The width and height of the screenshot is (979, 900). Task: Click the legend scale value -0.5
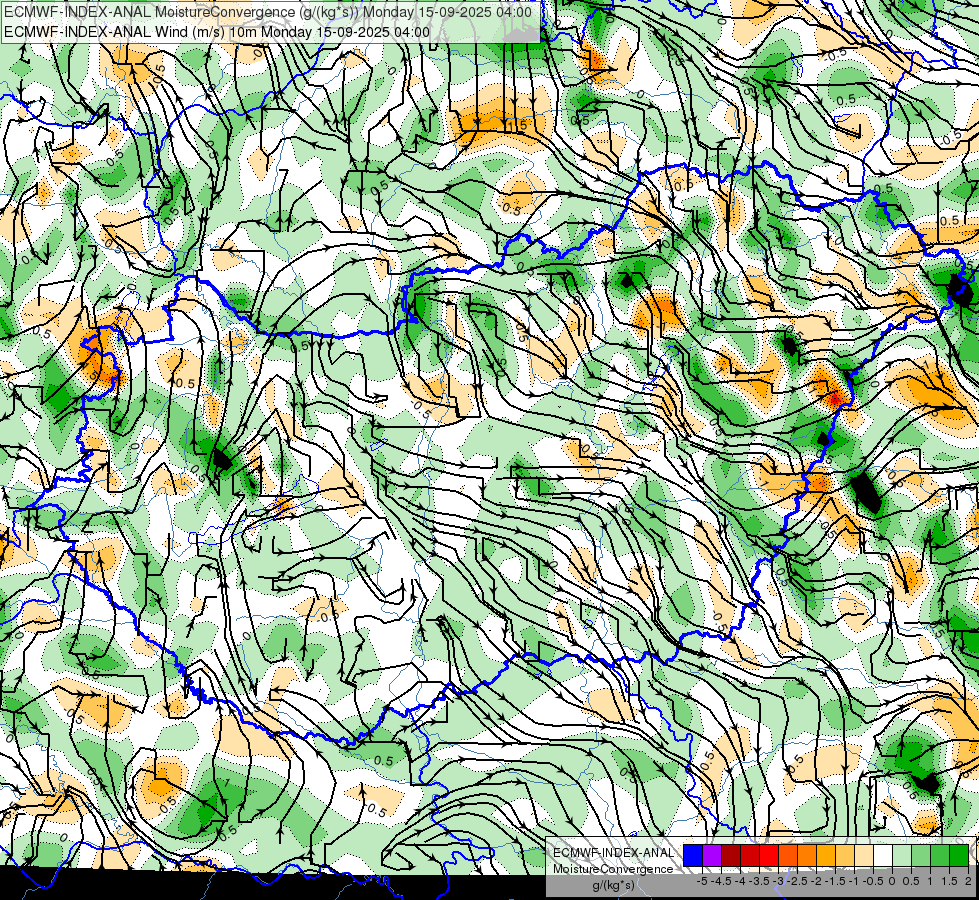(873, 881)
